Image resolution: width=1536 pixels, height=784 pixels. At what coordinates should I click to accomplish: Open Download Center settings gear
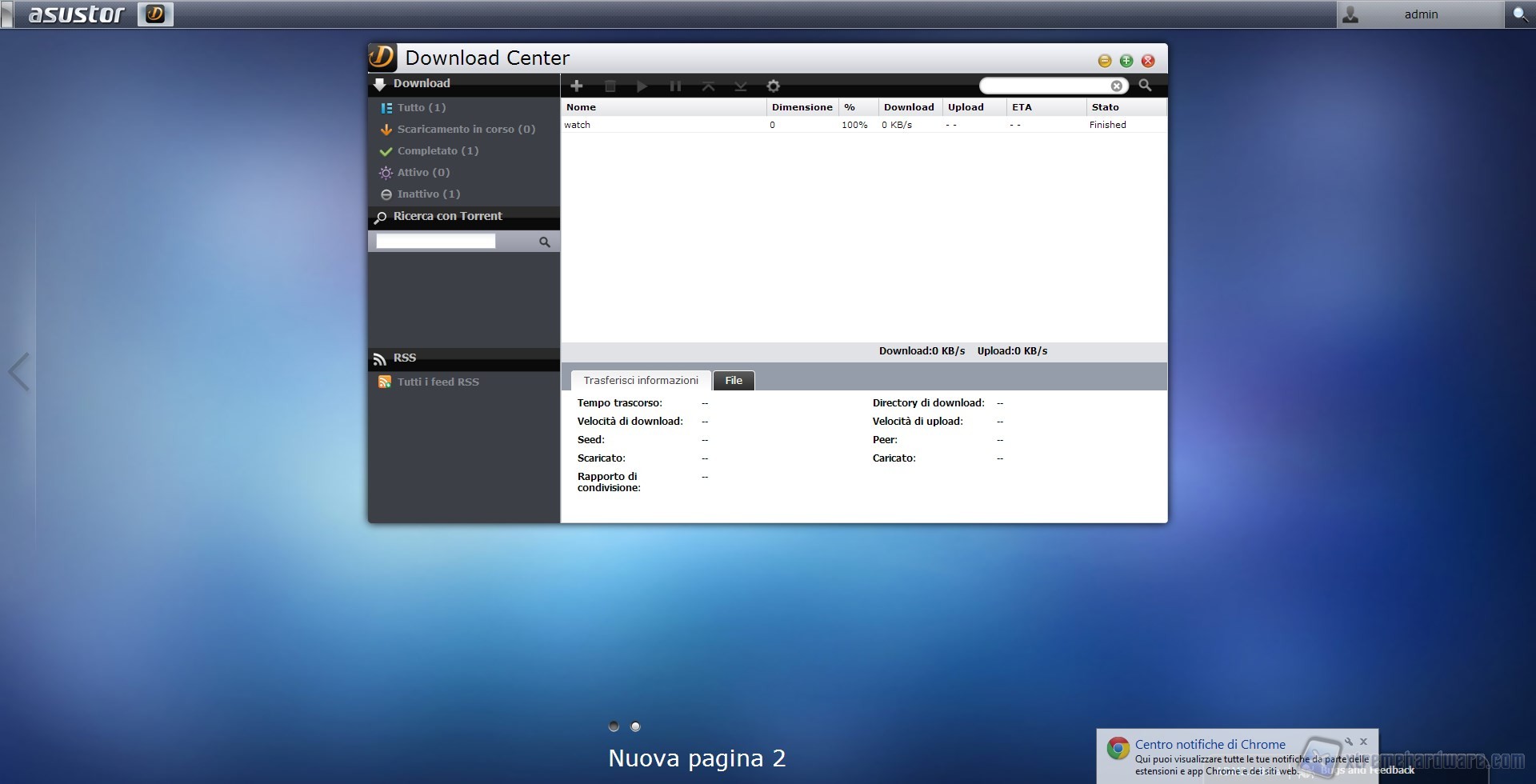point(773,86)
